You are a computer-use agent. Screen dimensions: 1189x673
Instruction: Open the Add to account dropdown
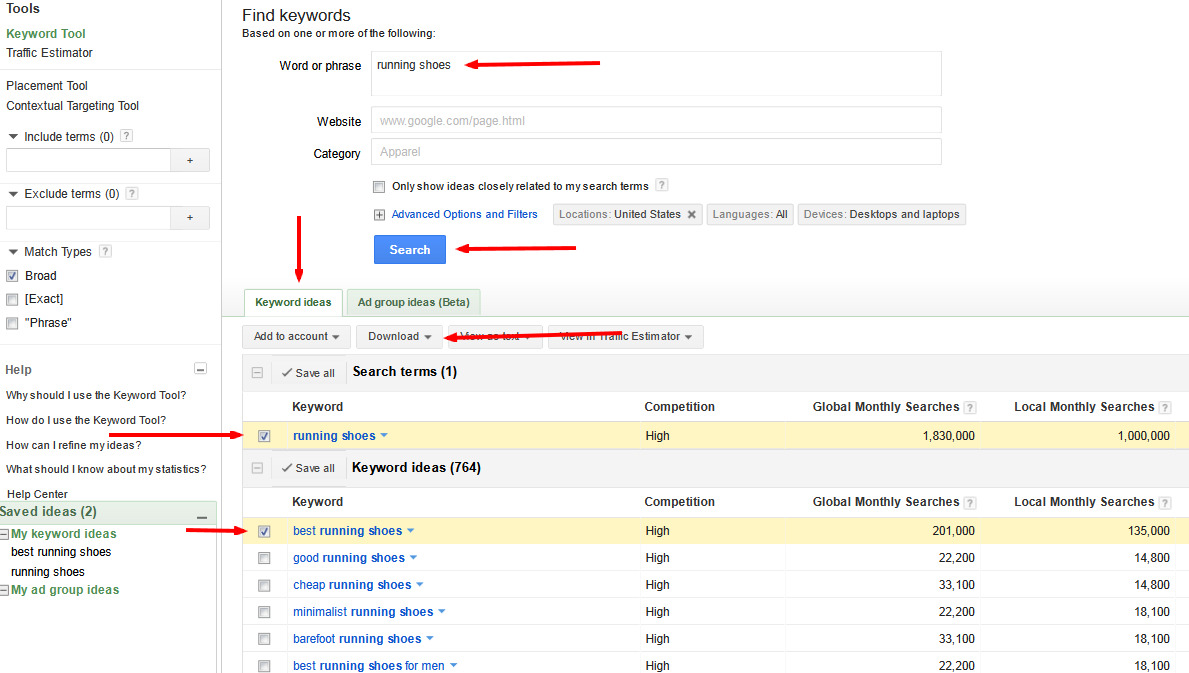297,337
